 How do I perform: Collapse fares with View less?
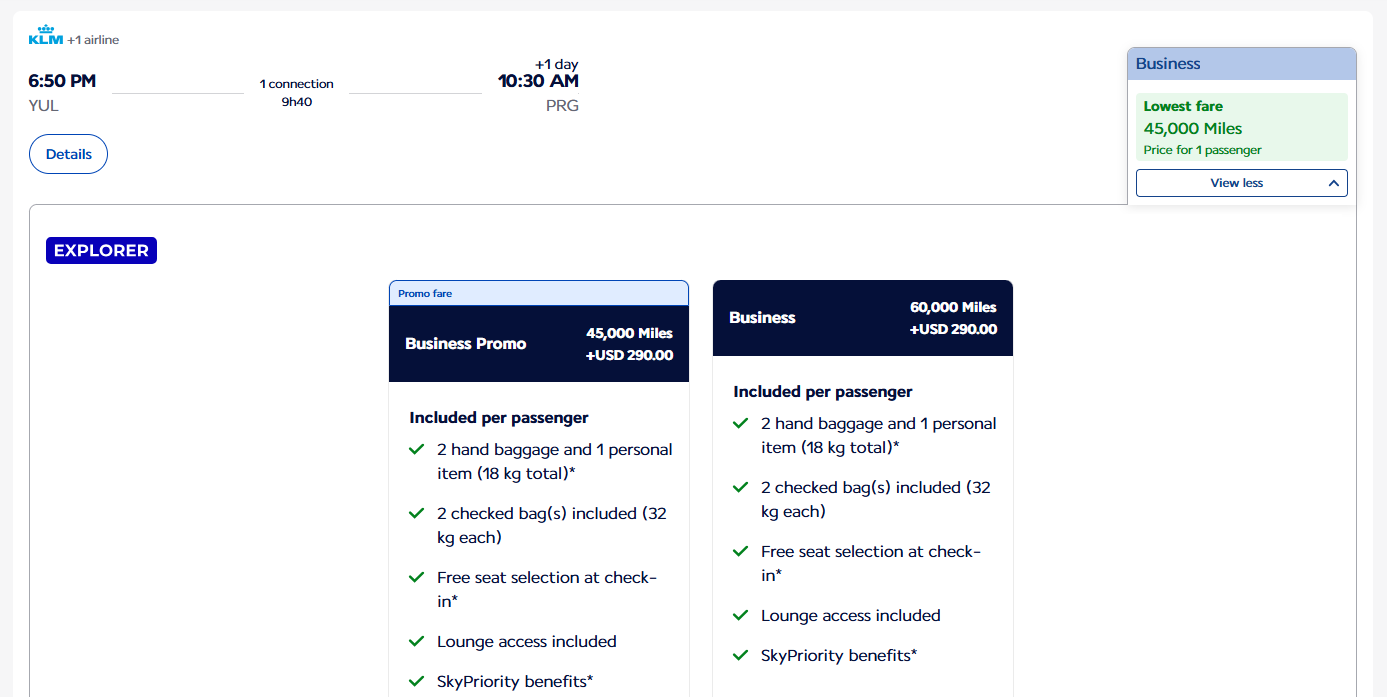click(1241, 183)
